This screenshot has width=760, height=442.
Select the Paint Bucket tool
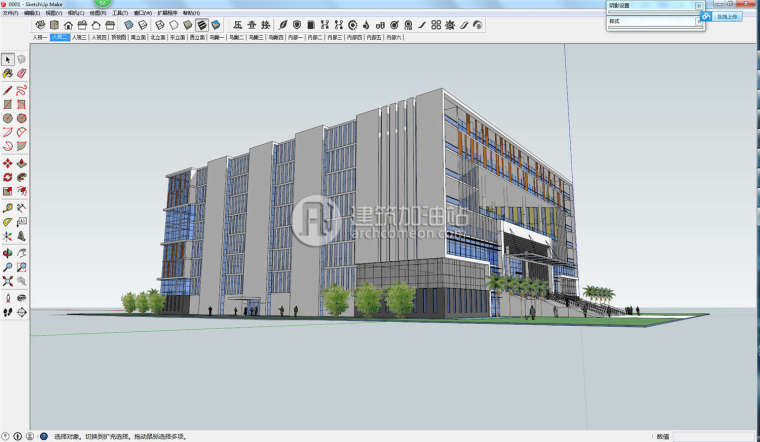(x=8, y=73)
